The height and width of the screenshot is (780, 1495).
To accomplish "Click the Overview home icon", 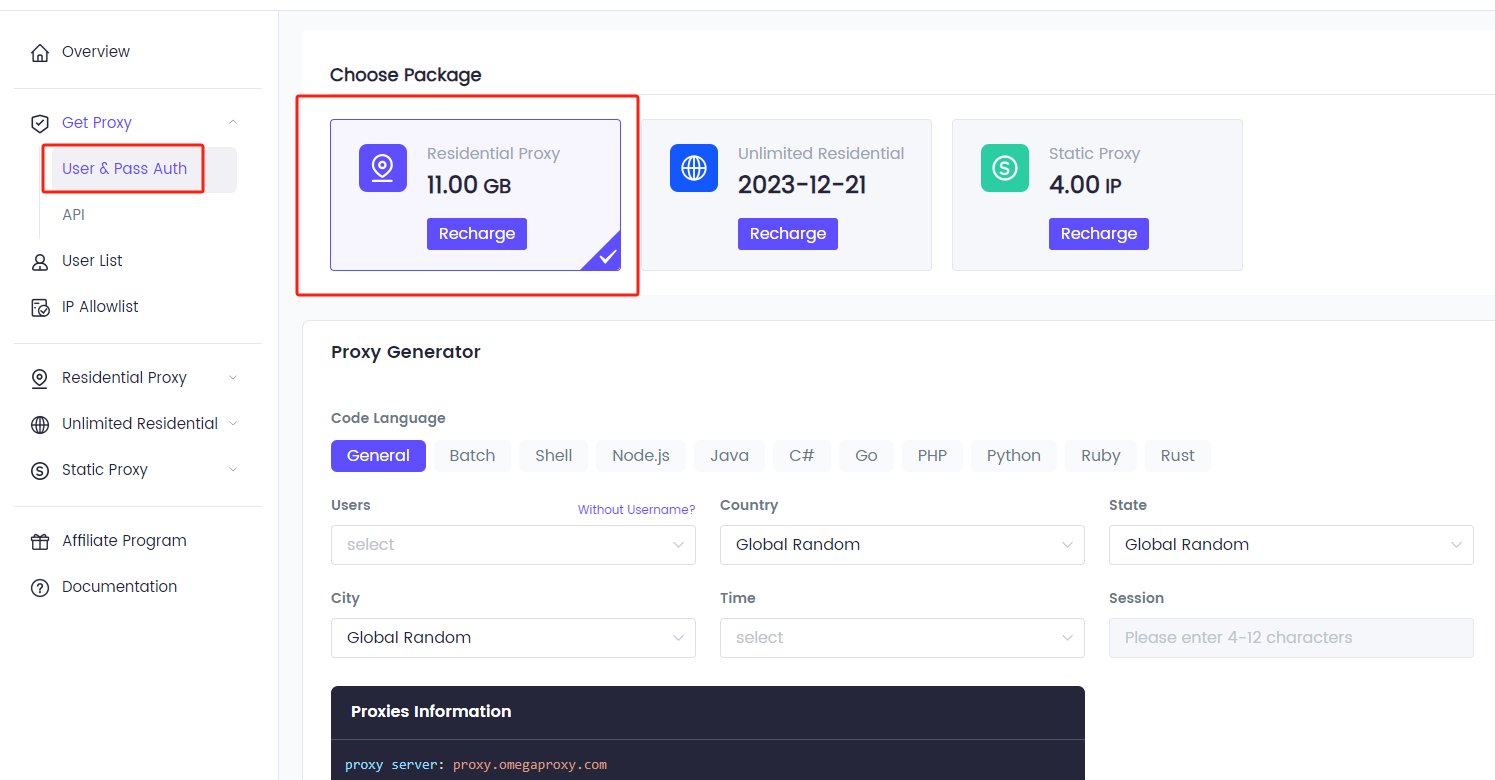I will pos(40,53).
